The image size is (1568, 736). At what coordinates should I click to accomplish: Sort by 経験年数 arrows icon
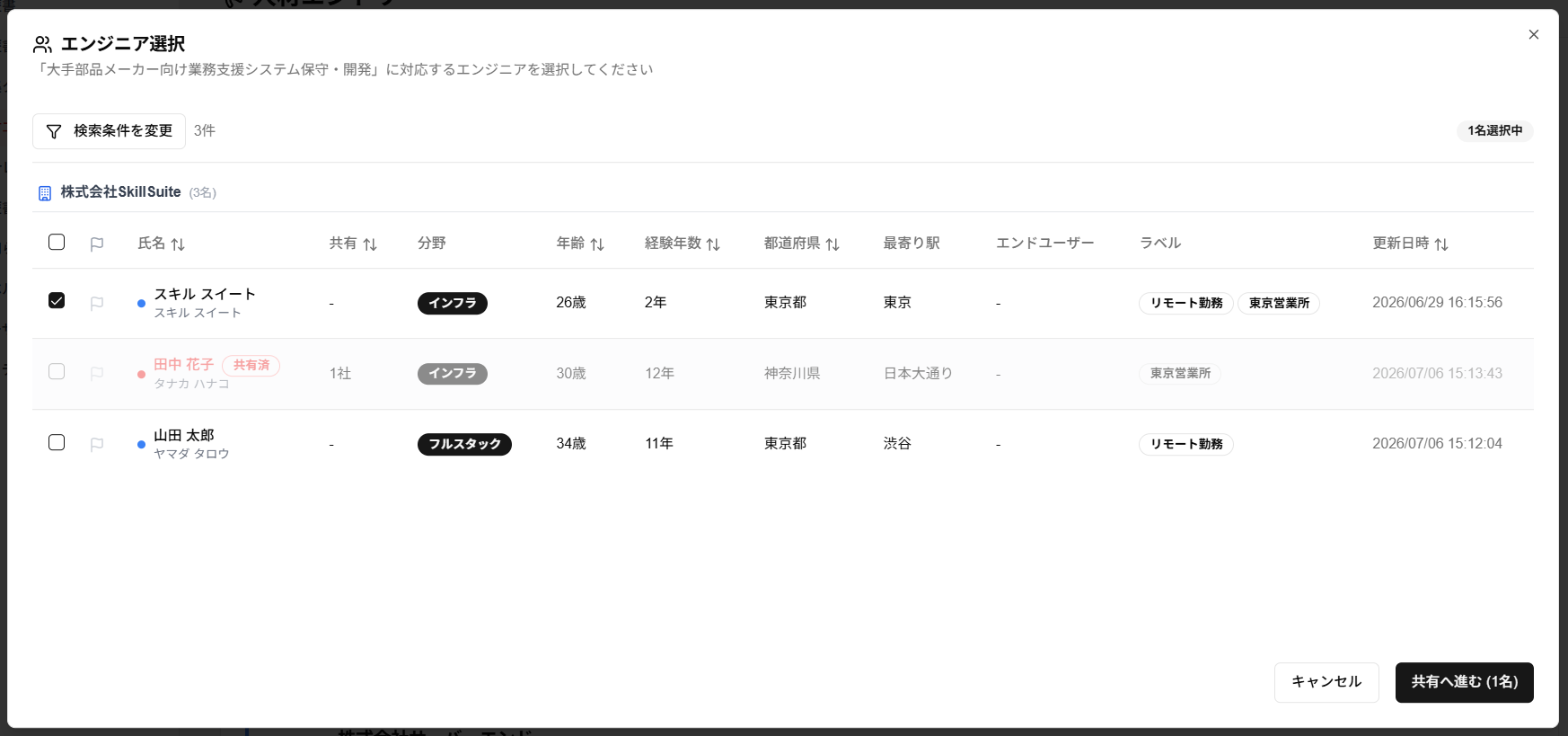[x=713, y=244]
